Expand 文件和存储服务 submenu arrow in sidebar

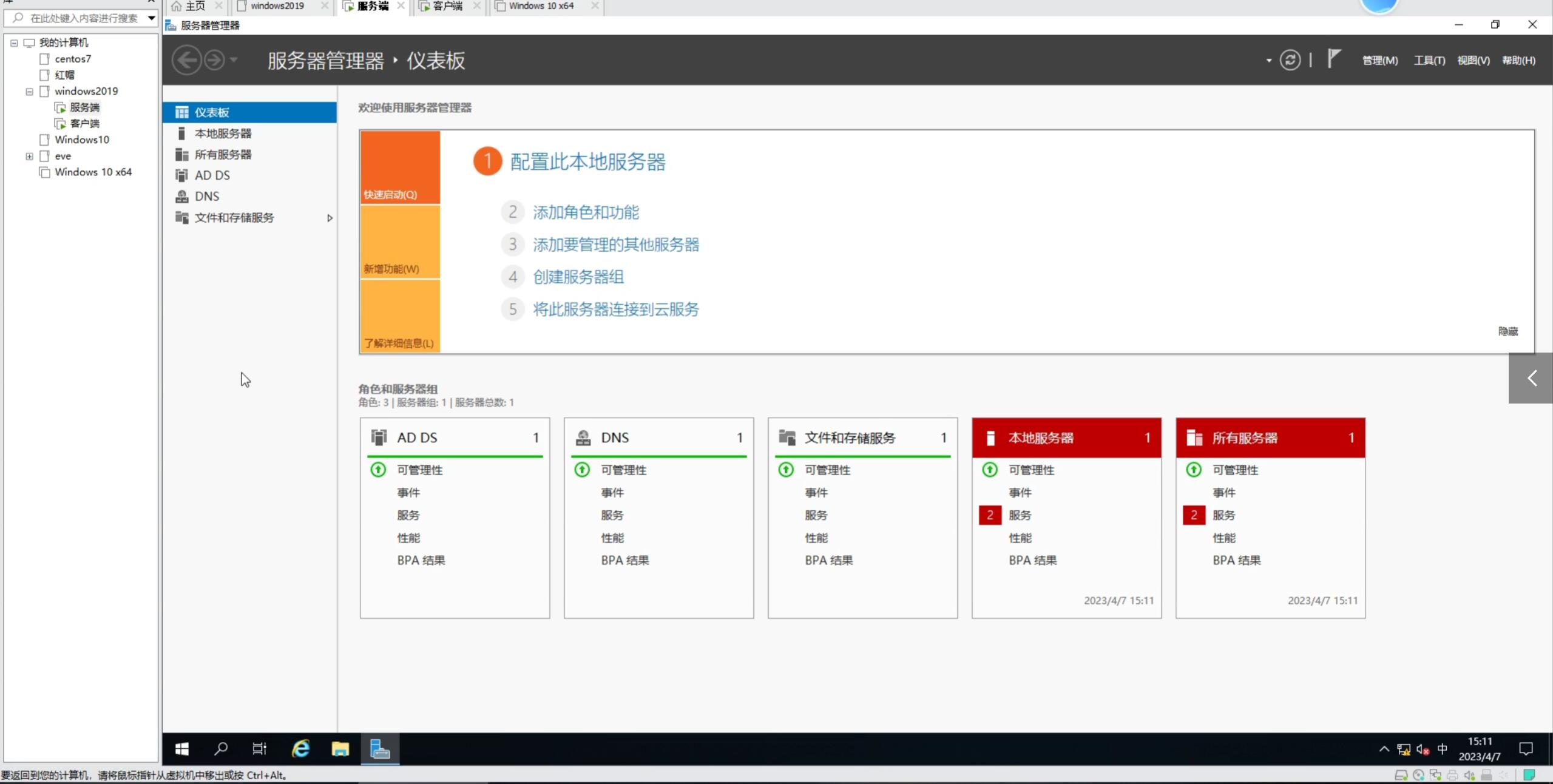coord(330,218)
